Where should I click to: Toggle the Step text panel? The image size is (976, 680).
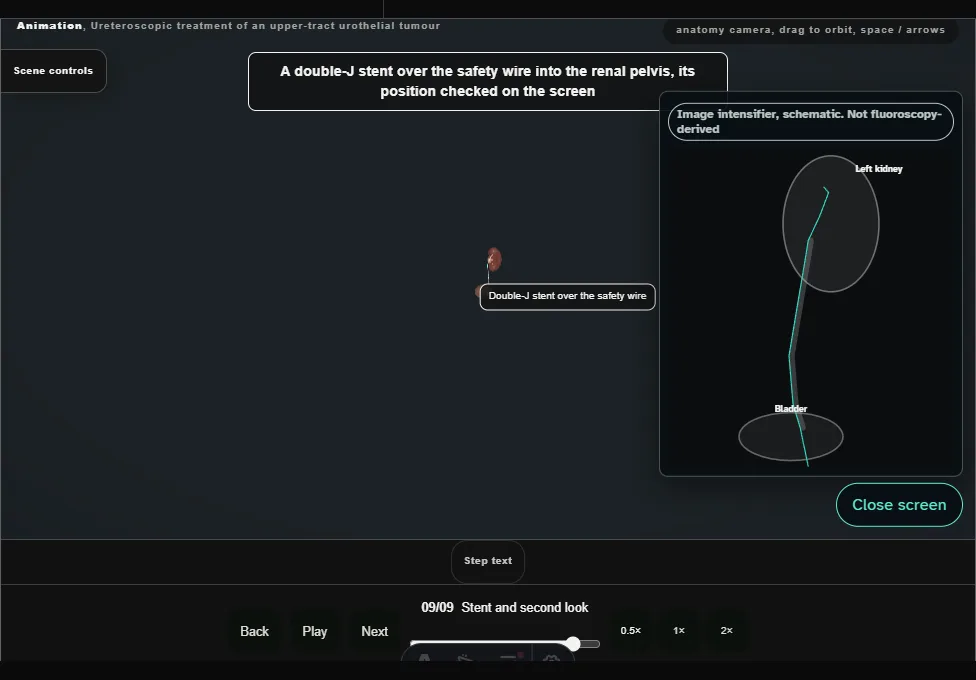(488, 561)
